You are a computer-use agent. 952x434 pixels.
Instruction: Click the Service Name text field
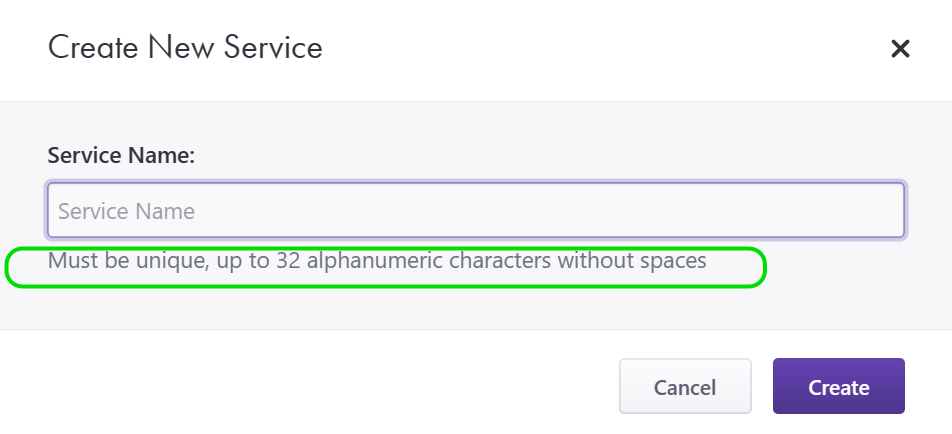[476, 210]
